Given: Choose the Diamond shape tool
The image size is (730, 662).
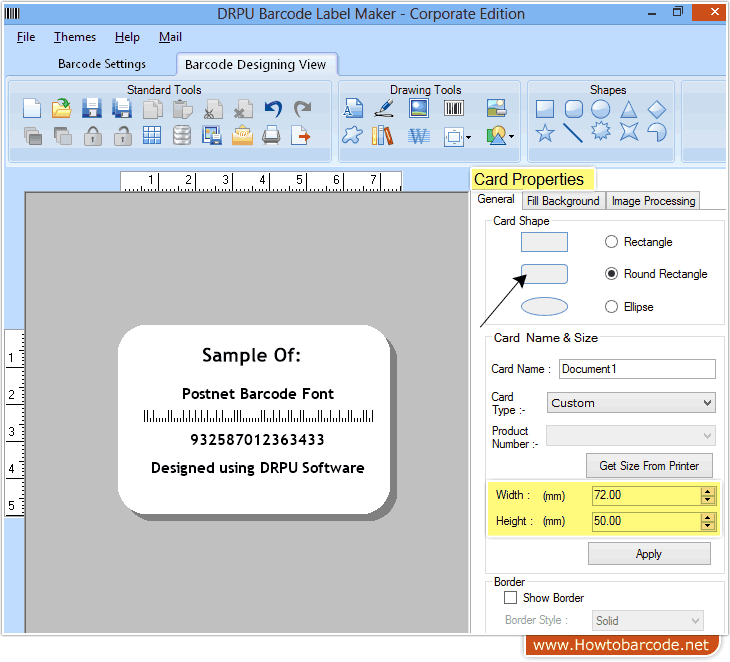Looking at the screenshot, I should [x=657, y=109].
